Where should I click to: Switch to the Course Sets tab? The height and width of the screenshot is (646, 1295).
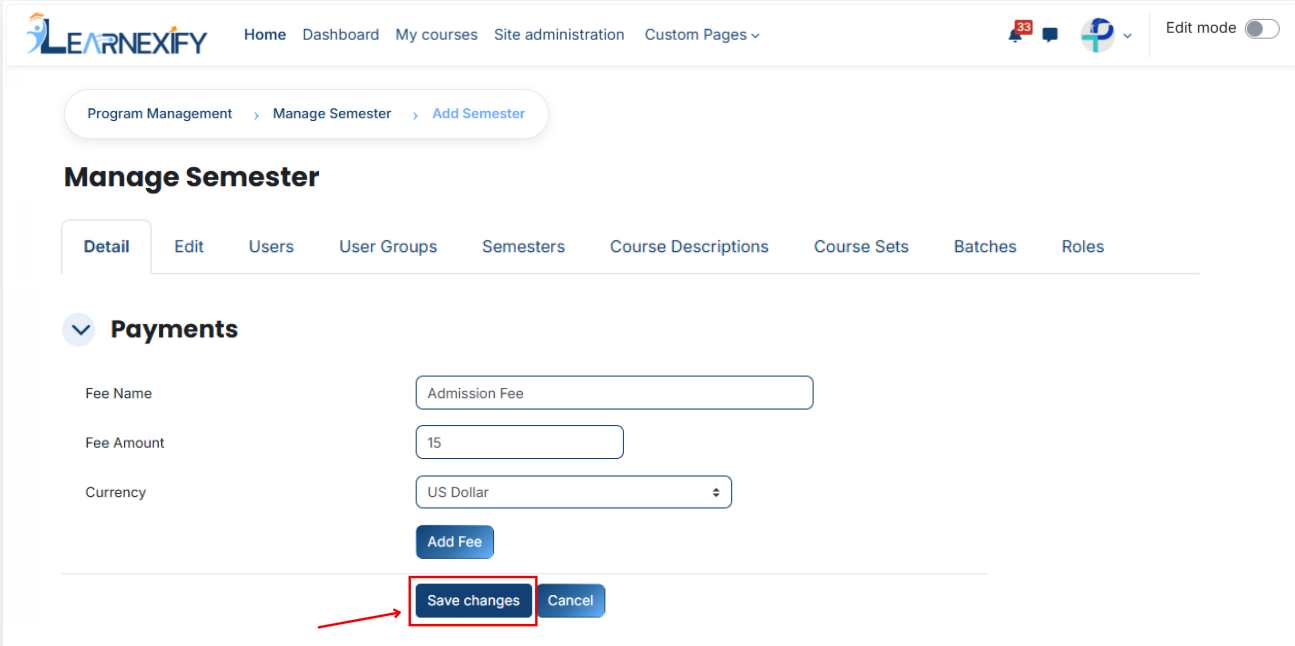(x=861, y=247)
